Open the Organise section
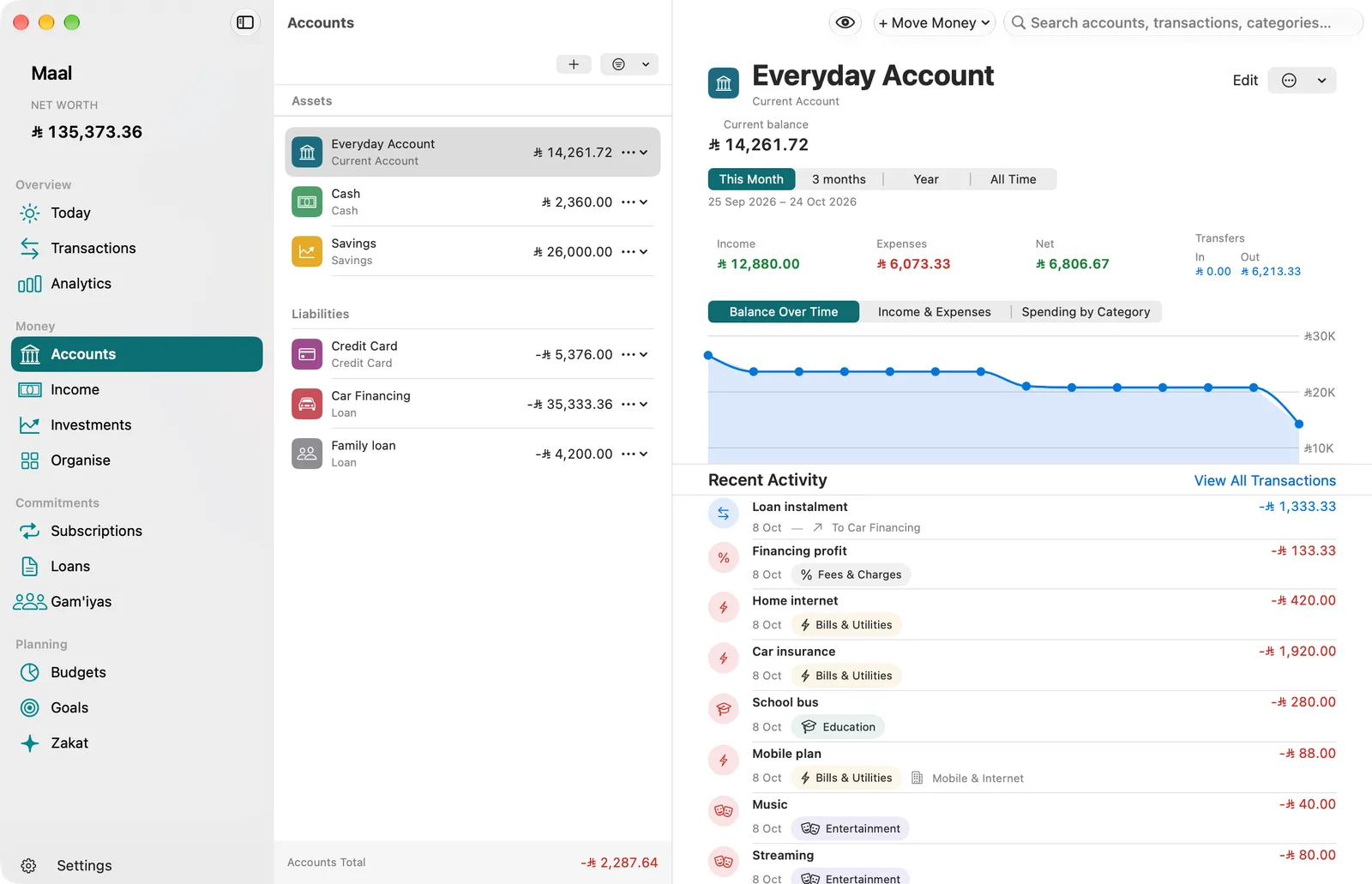 coord(137,460)
